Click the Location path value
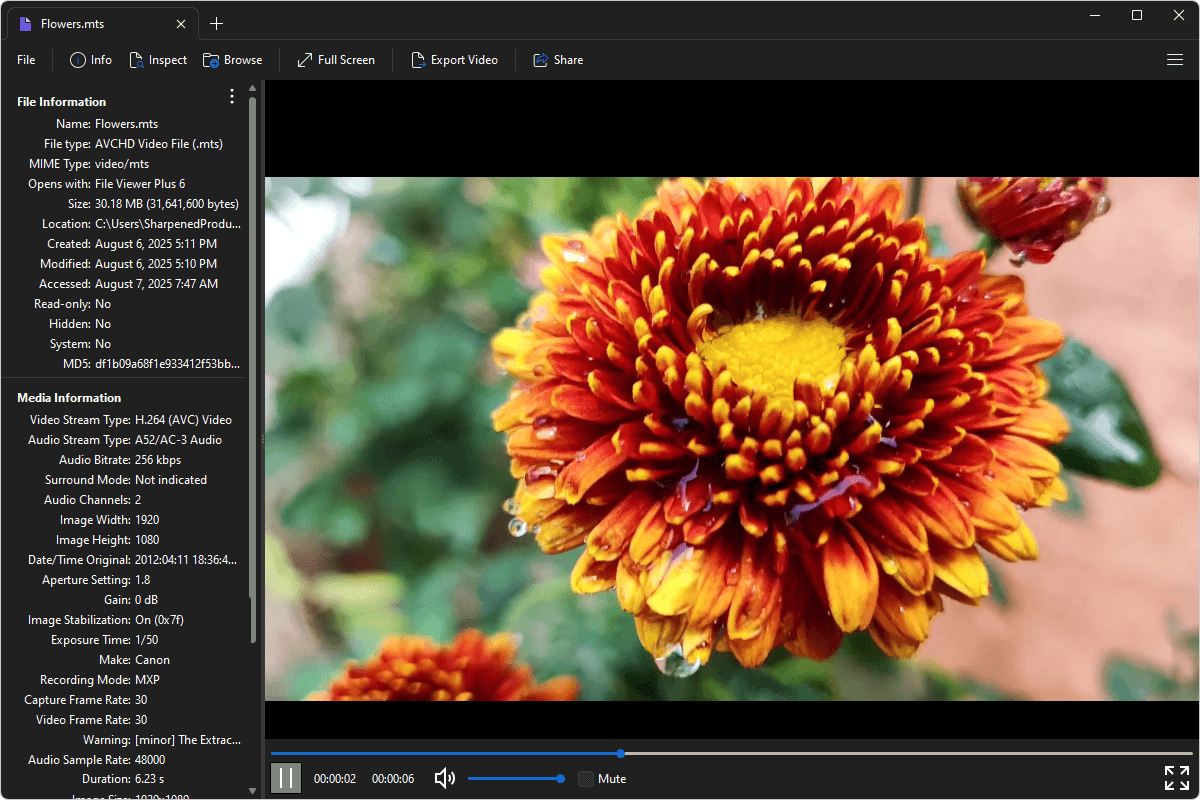This screenshot has width=1200, height=800. (168, 224)
